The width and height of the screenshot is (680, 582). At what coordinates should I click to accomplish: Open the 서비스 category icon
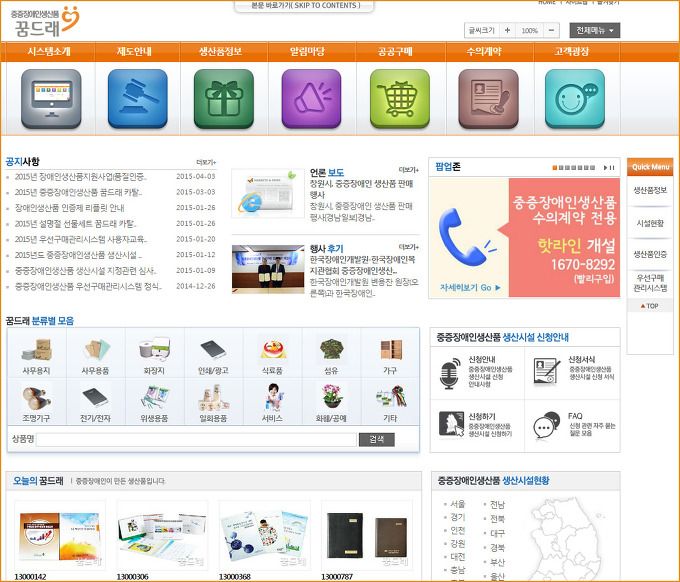tap(273, 397)
